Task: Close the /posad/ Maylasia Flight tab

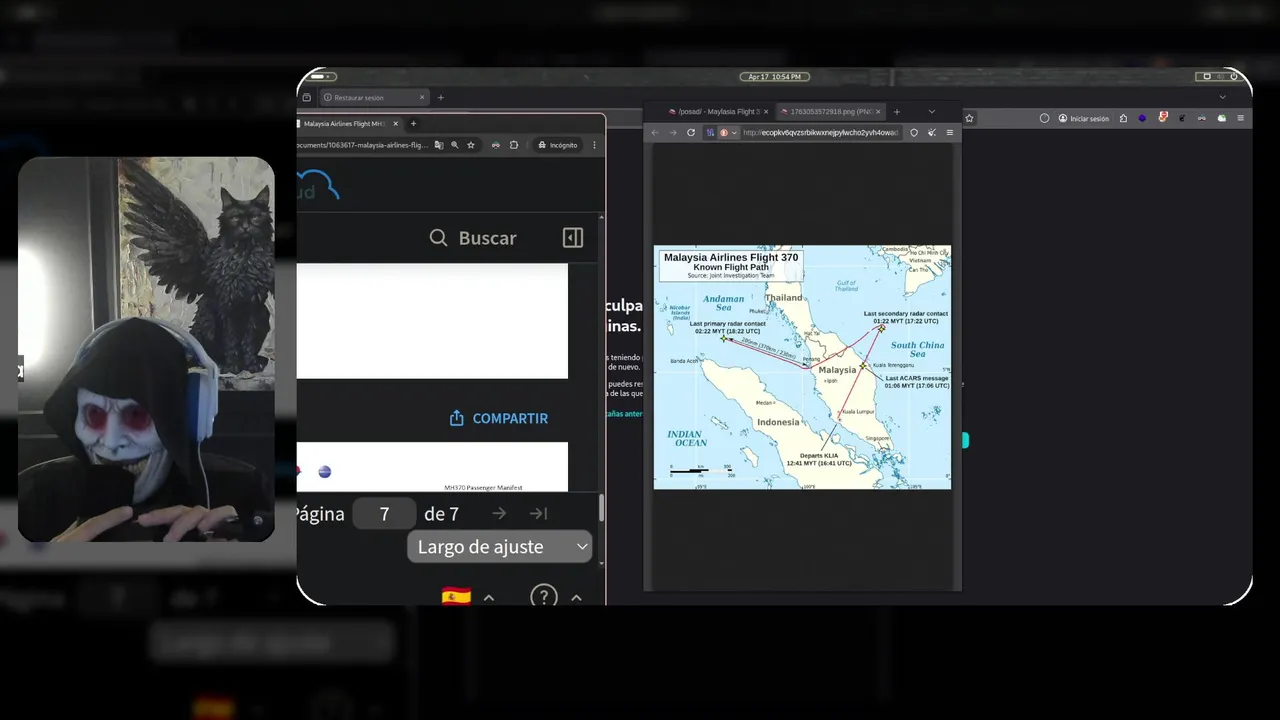Action: point(766,112)
